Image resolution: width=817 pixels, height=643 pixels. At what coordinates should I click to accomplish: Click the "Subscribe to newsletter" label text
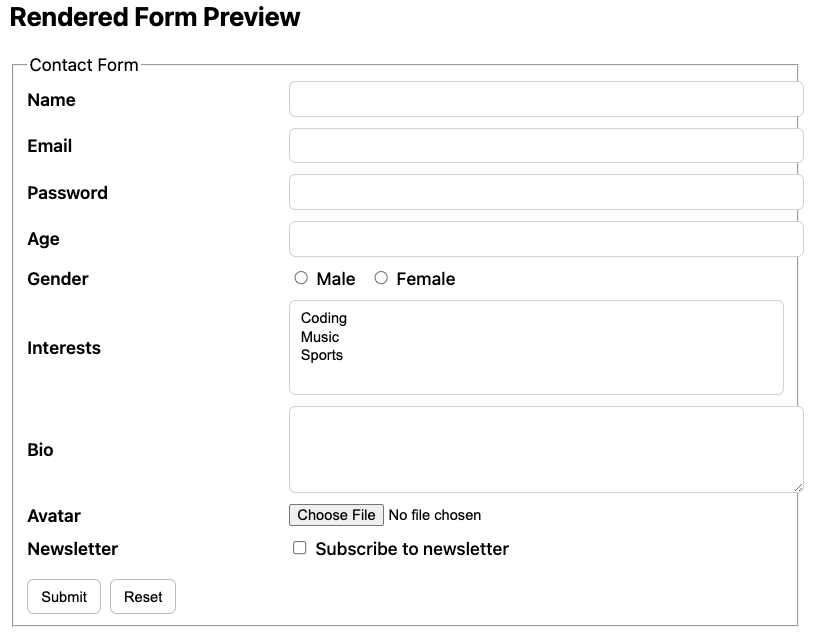[412, 549]
